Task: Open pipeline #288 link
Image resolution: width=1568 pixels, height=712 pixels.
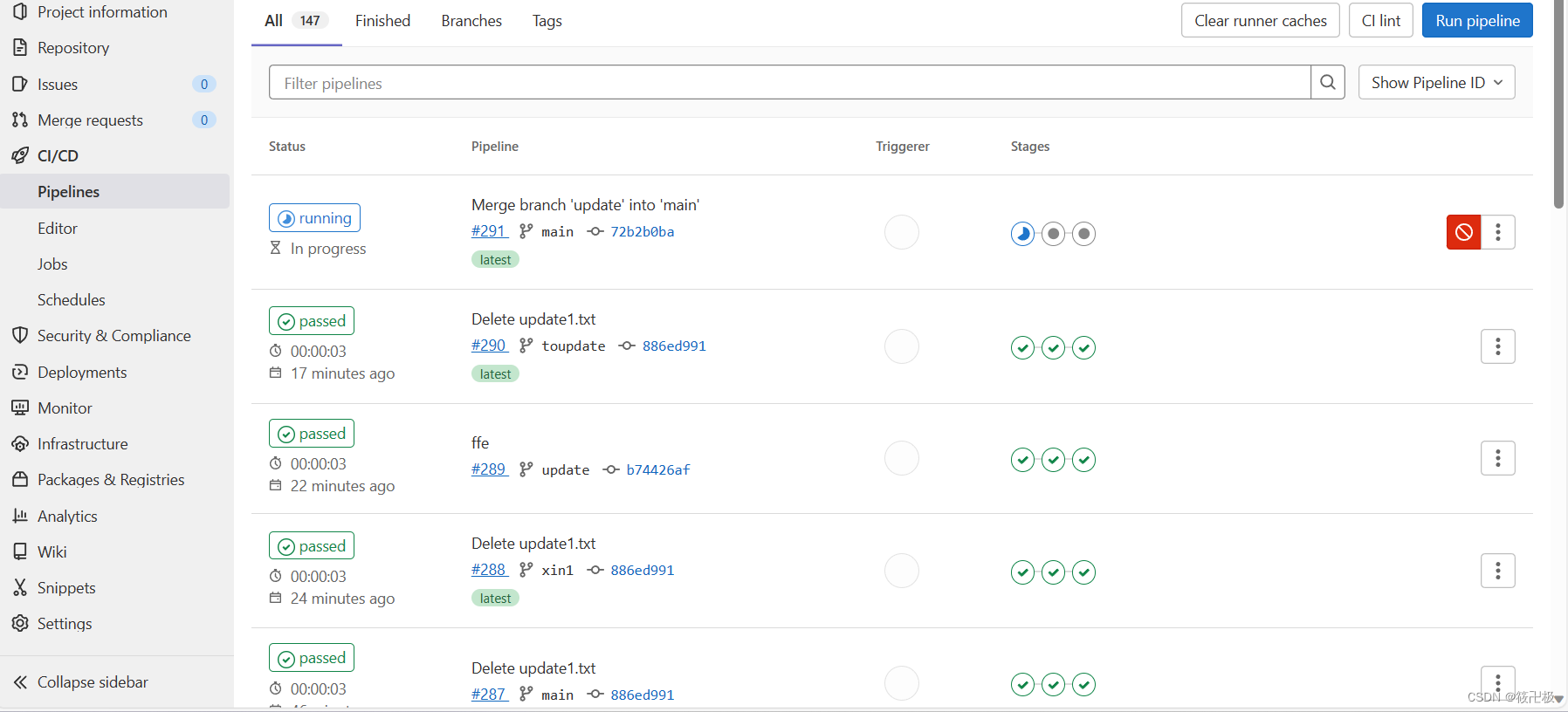Action: coord(489,570)
